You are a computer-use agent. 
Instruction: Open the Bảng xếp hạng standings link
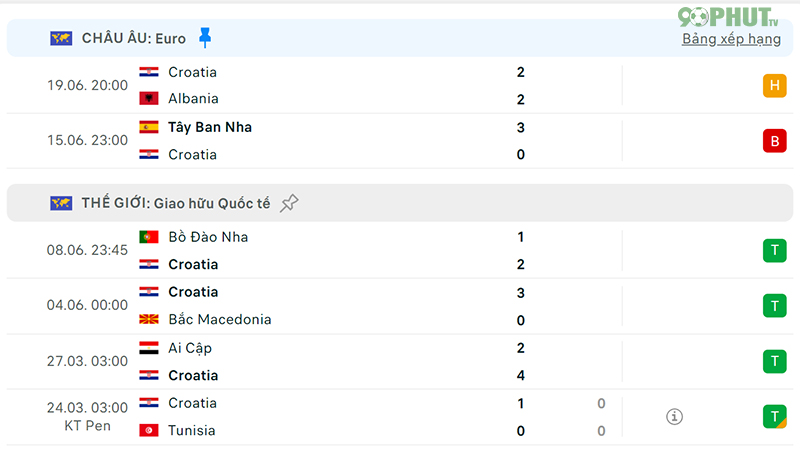731,39
